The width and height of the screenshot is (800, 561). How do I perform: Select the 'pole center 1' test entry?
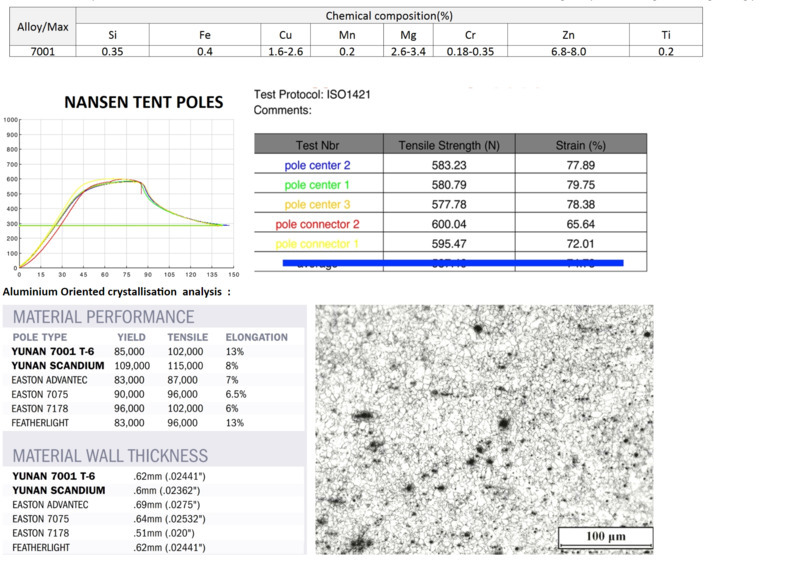coord(318,185)
